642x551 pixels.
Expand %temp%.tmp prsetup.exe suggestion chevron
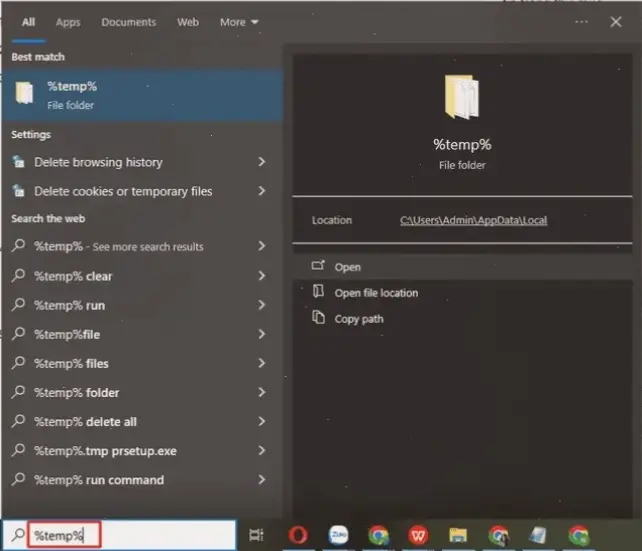(x=262, y=451)
